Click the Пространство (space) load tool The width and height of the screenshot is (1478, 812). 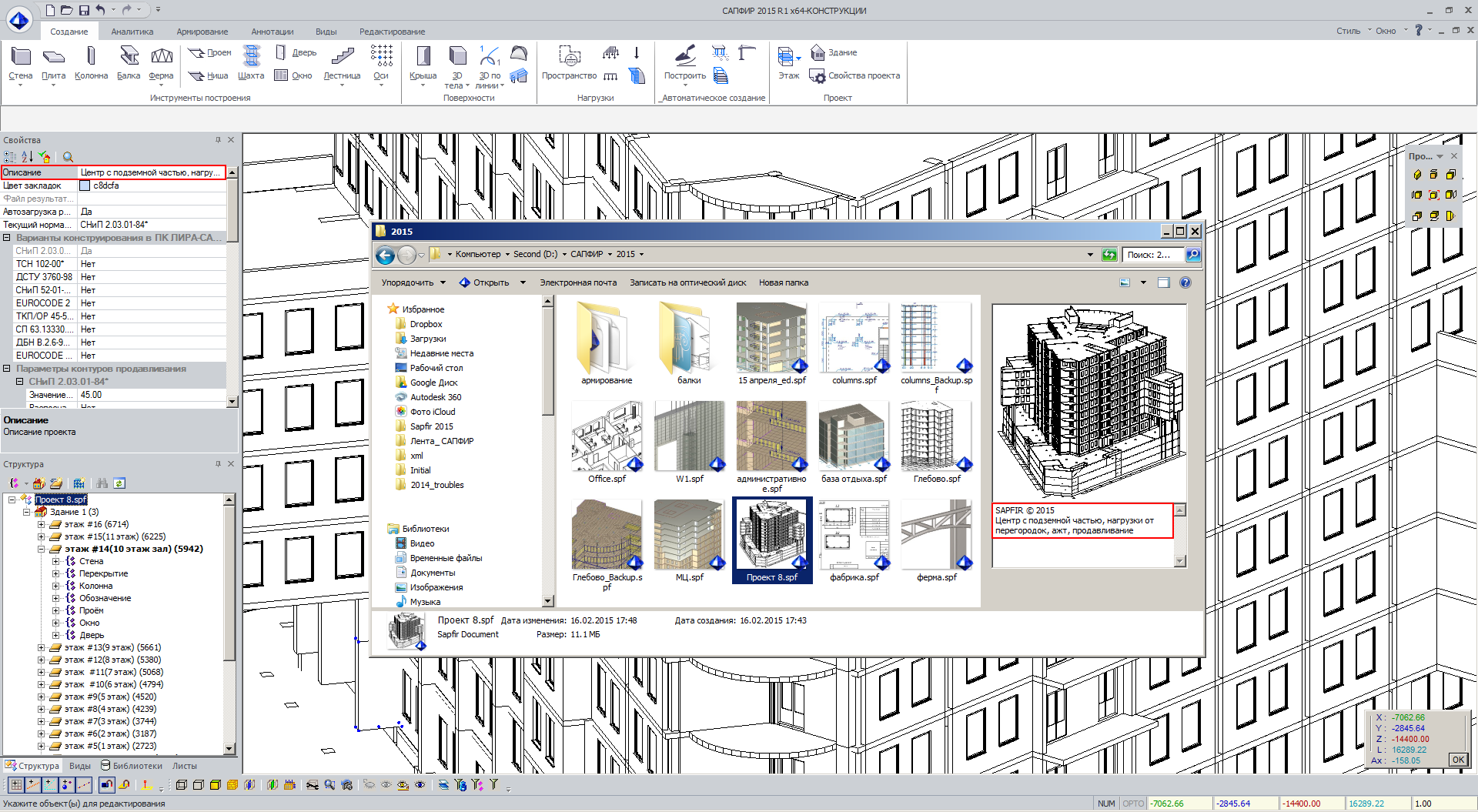click(569, 62)
